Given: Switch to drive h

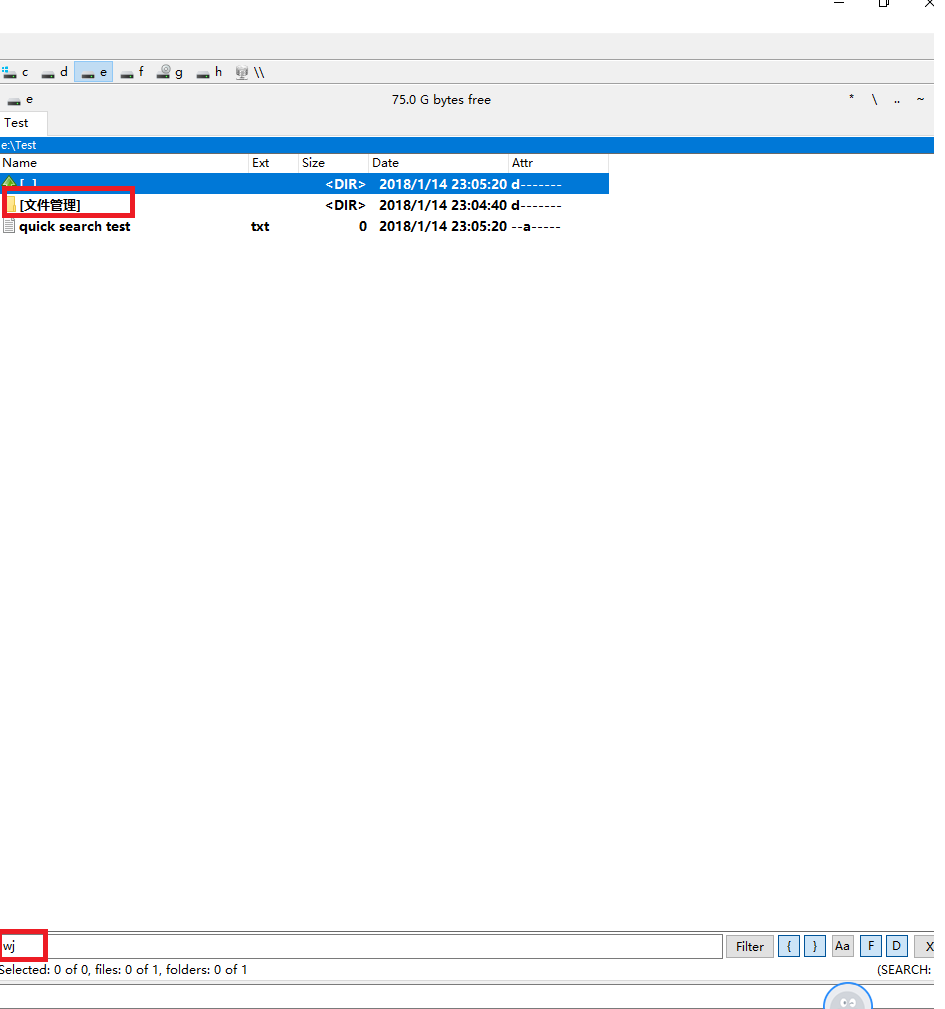Looking at the screenshot, I should 209,72.
